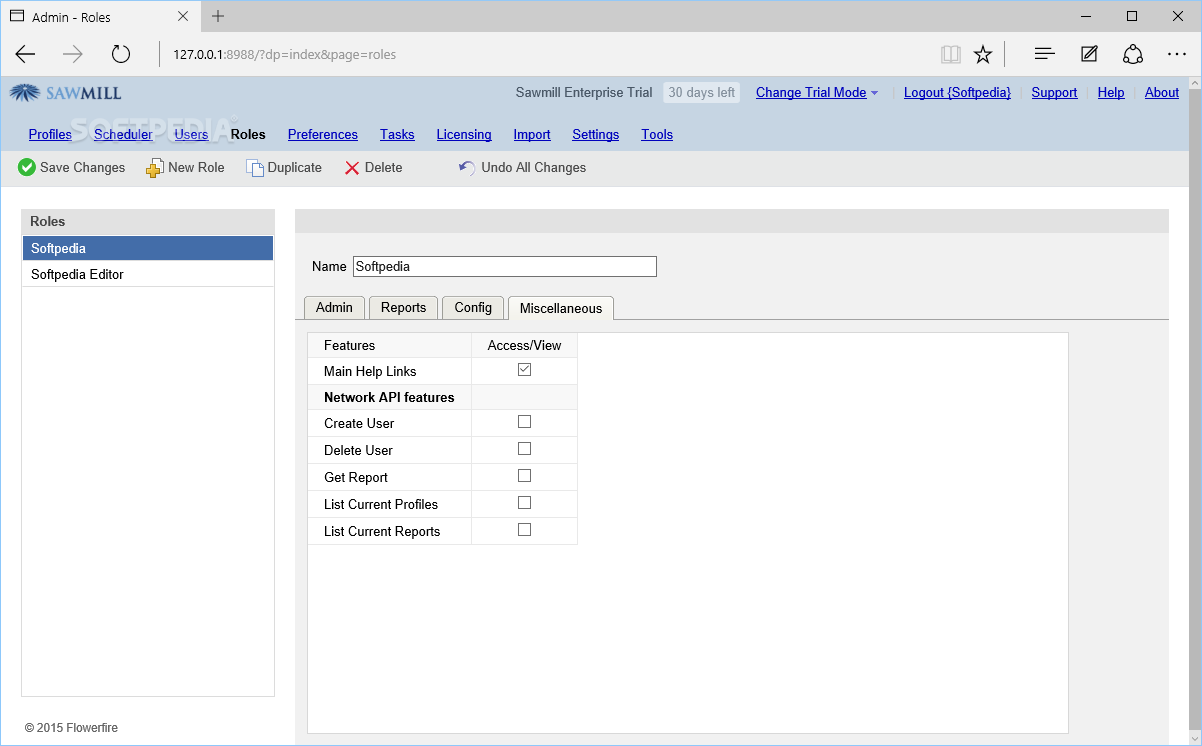This screenshot has width=1202, height=746.
Task: Open the Users page
Action: 191,135
